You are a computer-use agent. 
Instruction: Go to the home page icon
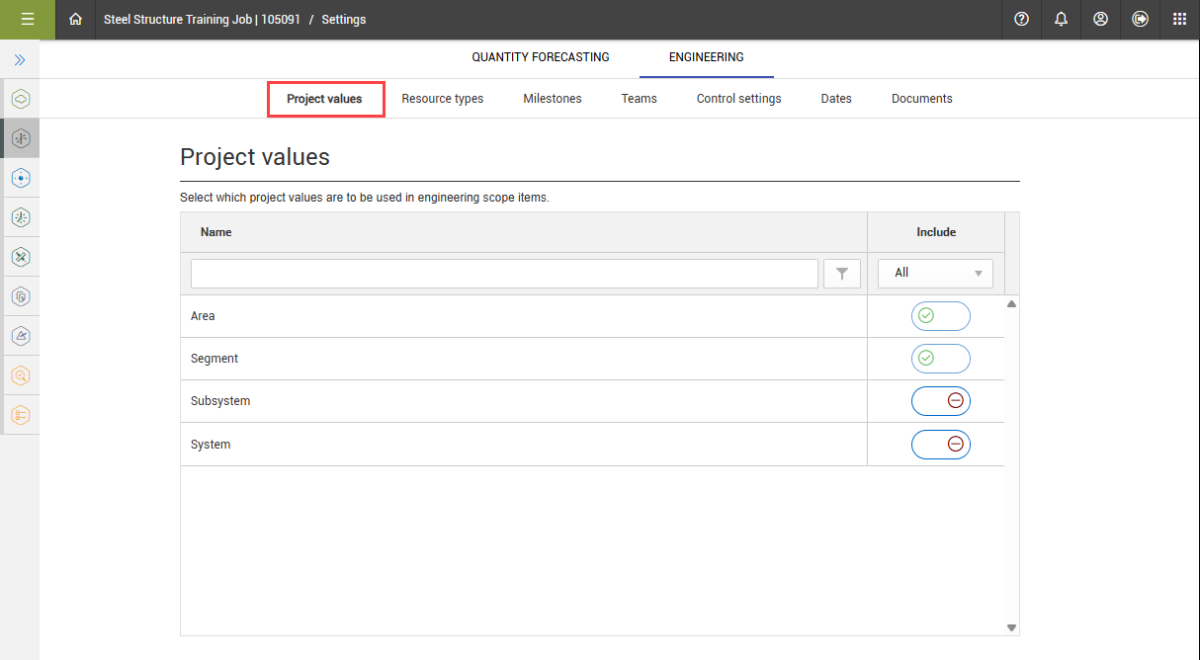(76, 19)
